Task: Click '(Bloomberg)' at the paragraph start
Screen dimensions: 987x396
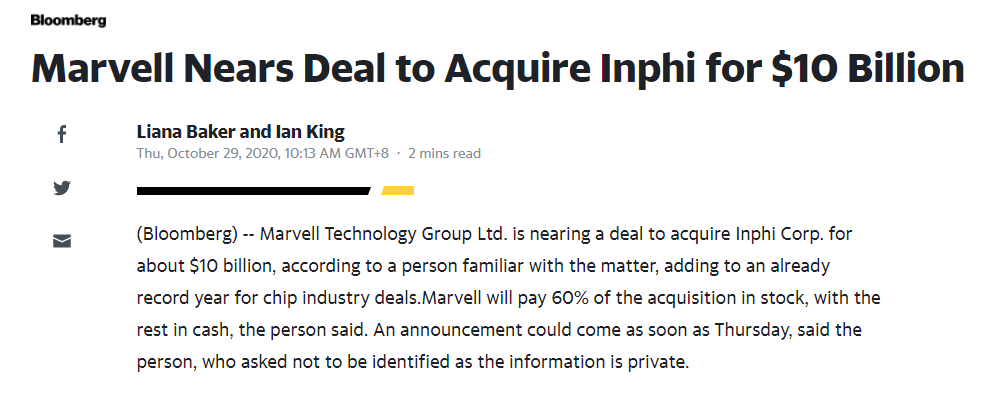Action: click(x=187, y=234)
